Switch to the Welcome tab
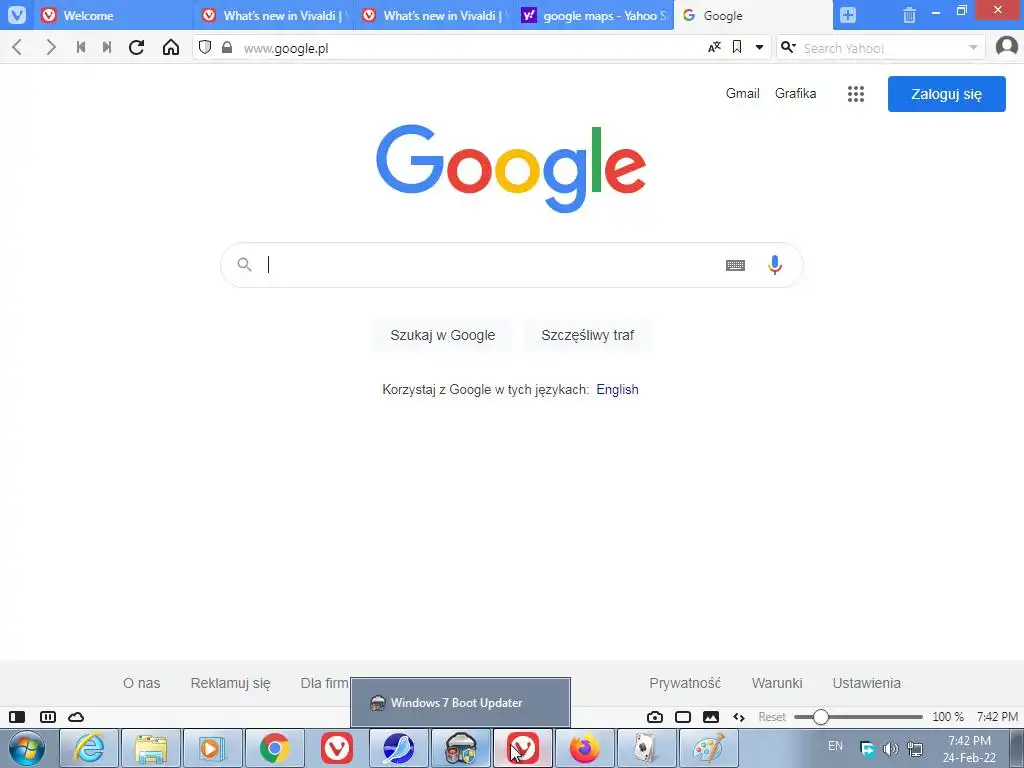 (113, 15)
